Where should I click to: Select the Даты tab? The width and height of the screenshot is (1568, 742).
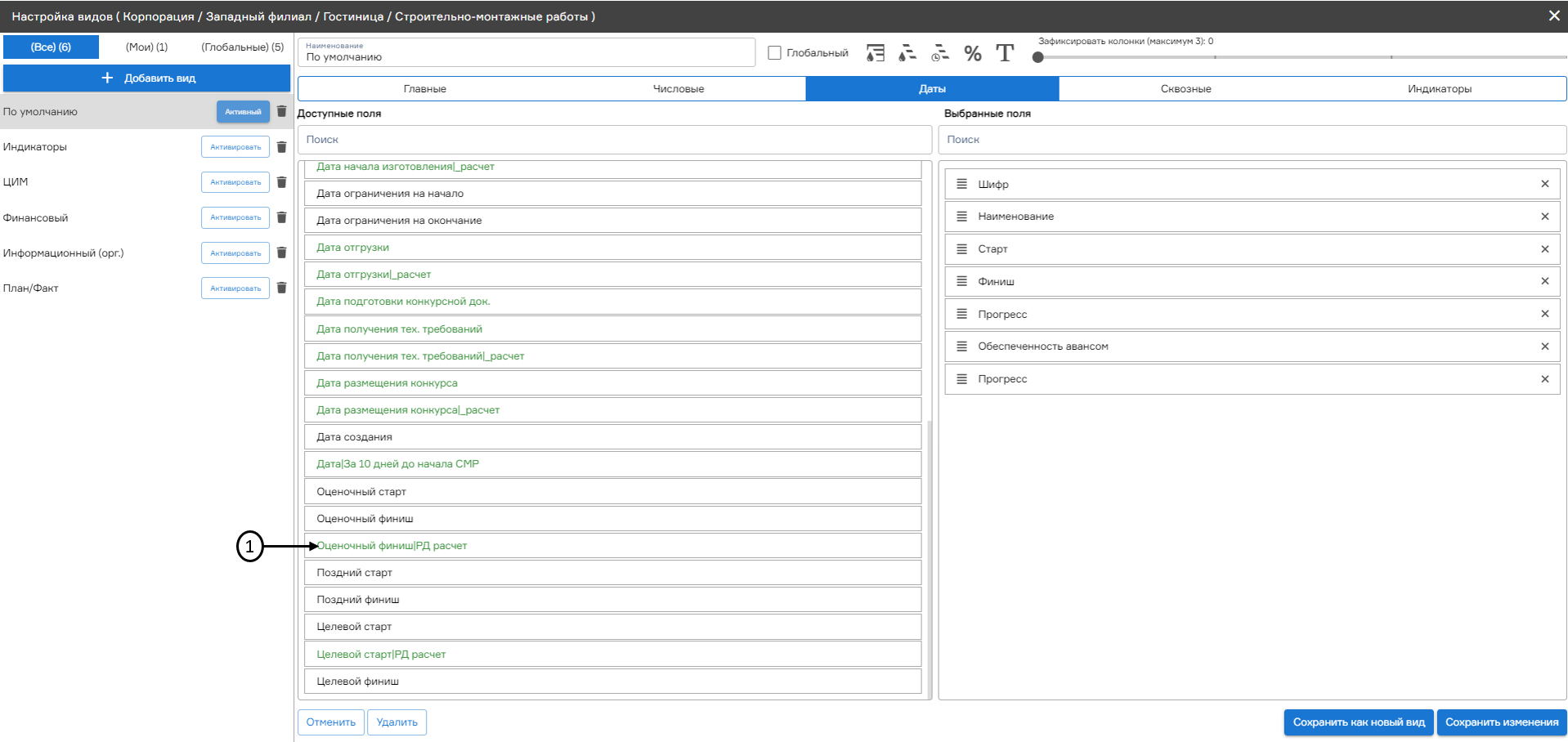pos(932,88)
